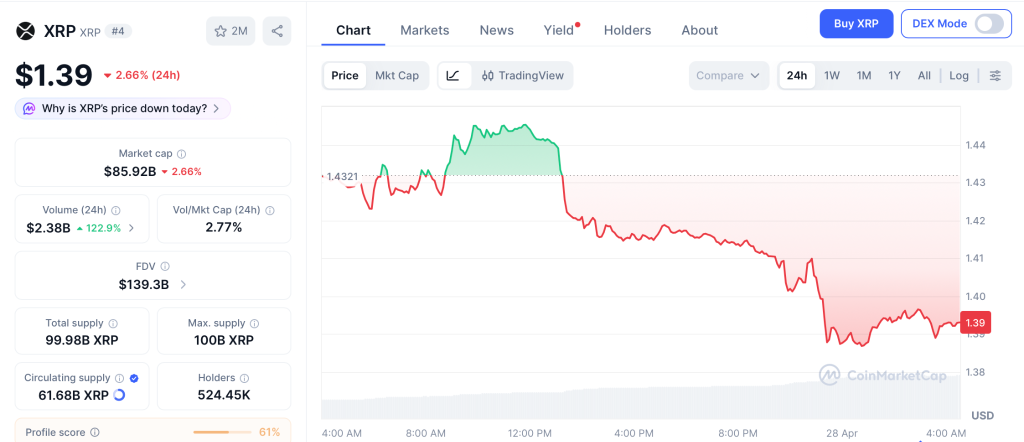Click the Circulating supply verified badge

point(134,379)
